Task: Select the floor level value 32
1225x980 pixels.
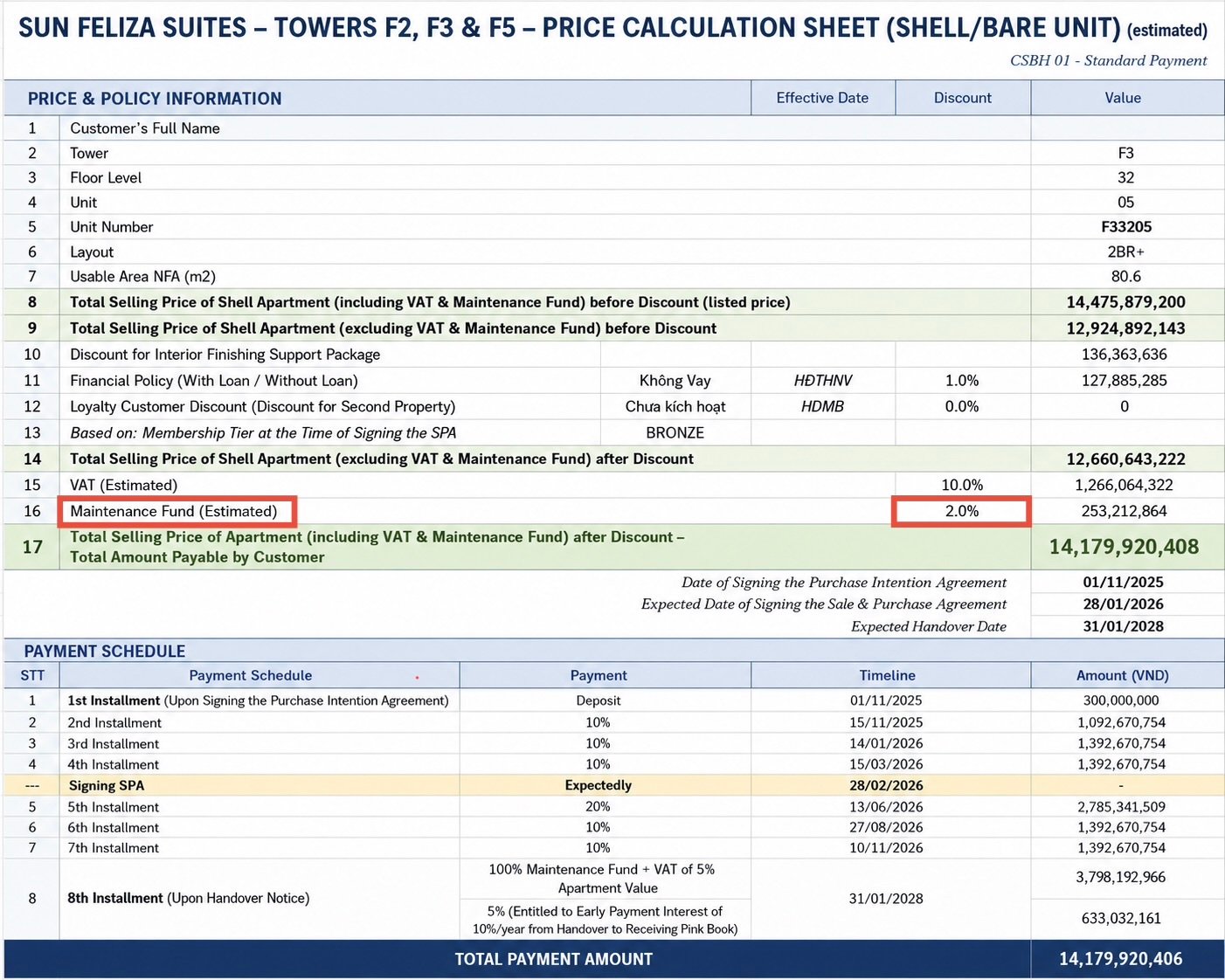Action: (1125, 177)
